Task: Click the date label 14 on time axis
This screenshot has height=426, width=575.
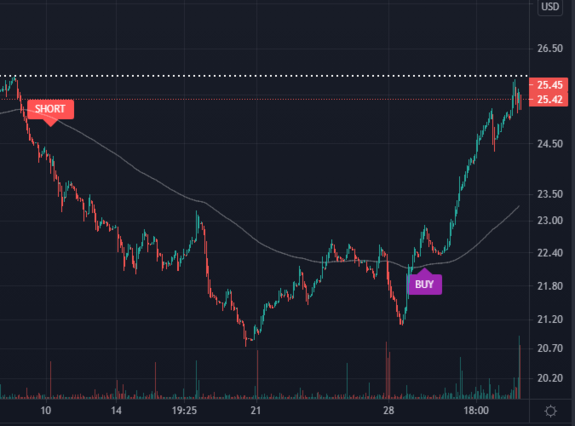Action: (116, 410)
